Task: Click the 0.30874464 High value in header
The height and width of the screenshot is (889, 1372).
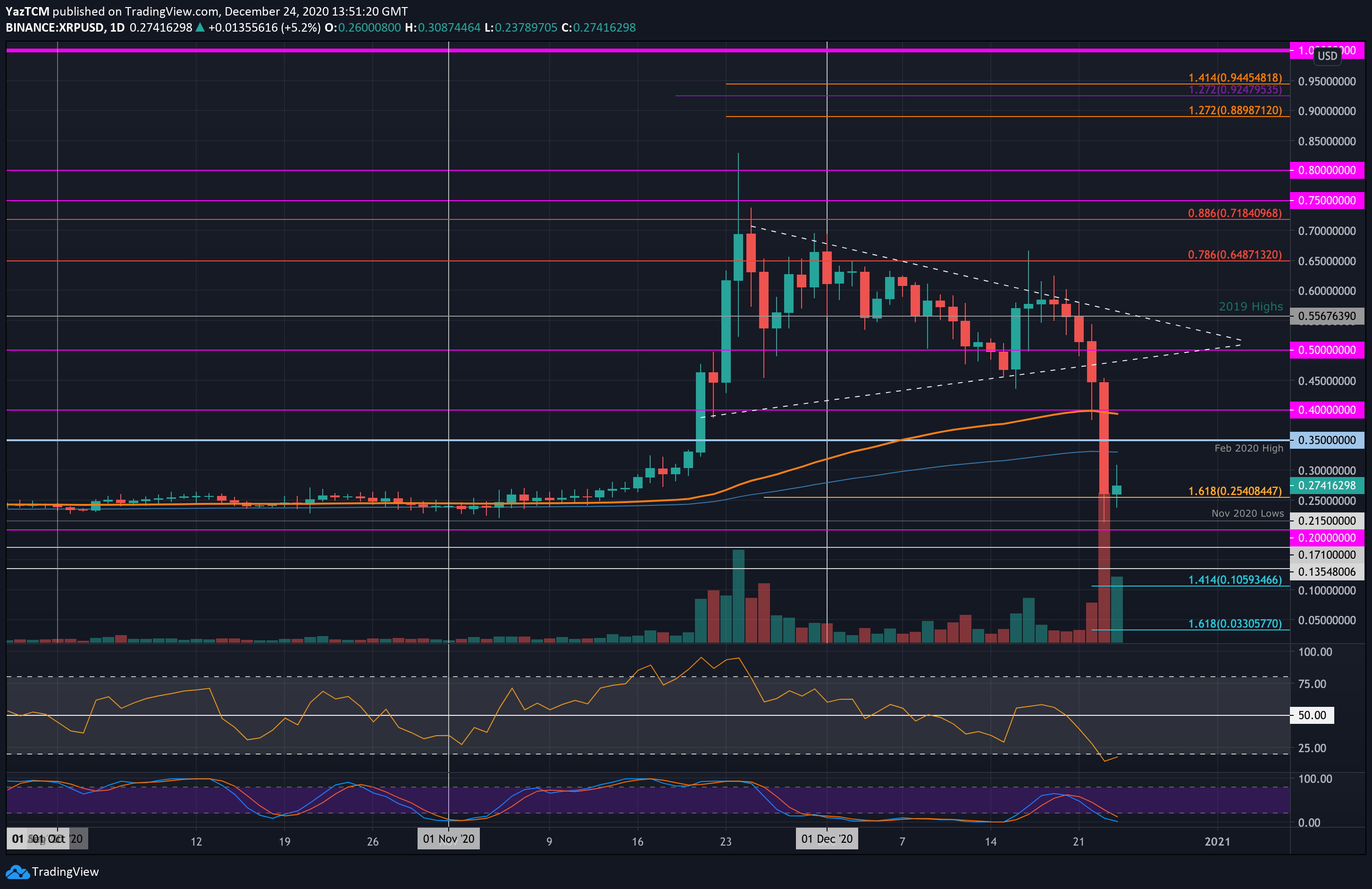Action: click(x=449, y=27)
